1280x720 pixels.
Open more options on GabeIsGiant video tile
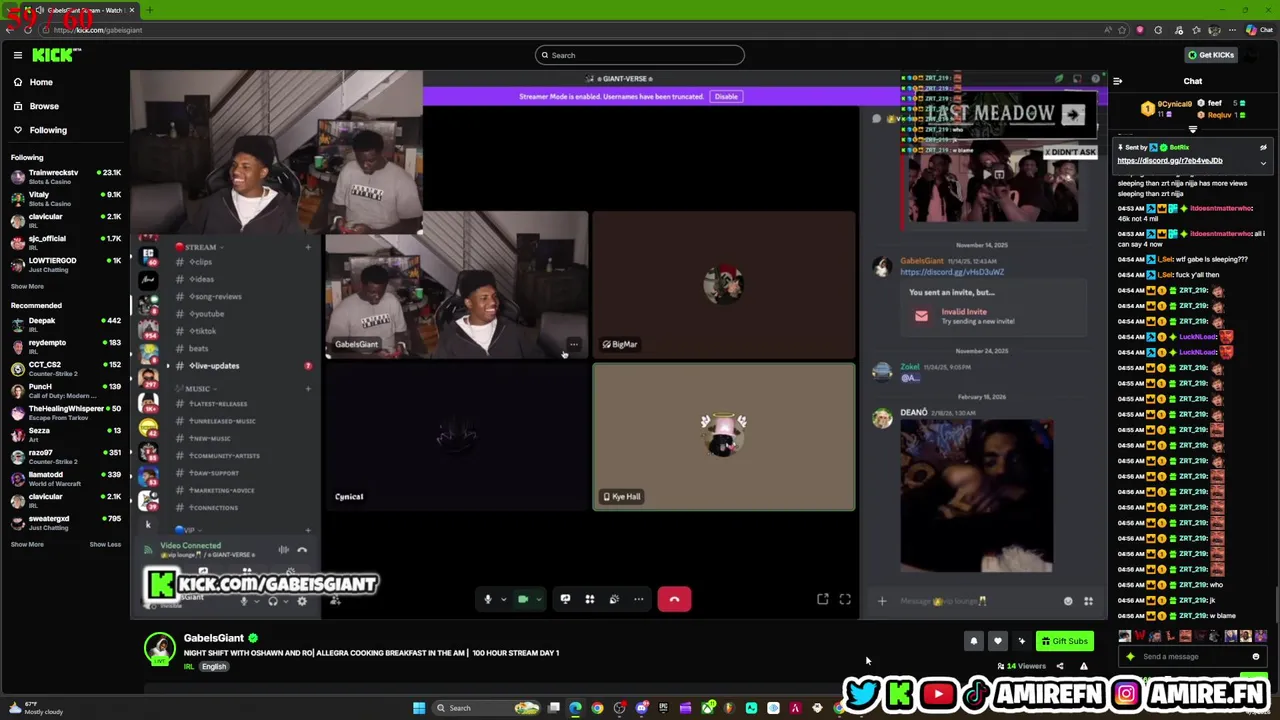point(573,344)
